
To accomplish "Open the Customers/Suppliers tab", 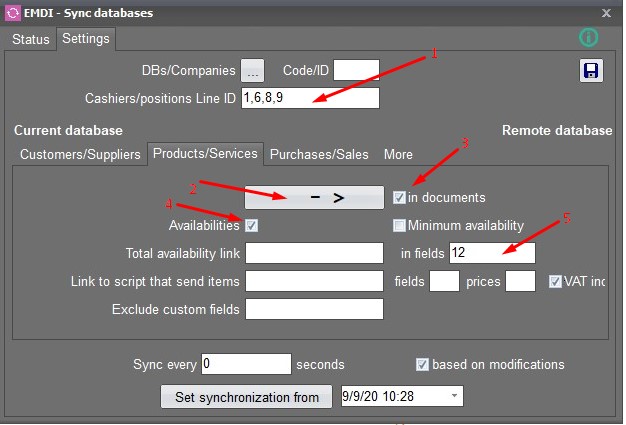I will coord(80,154).
